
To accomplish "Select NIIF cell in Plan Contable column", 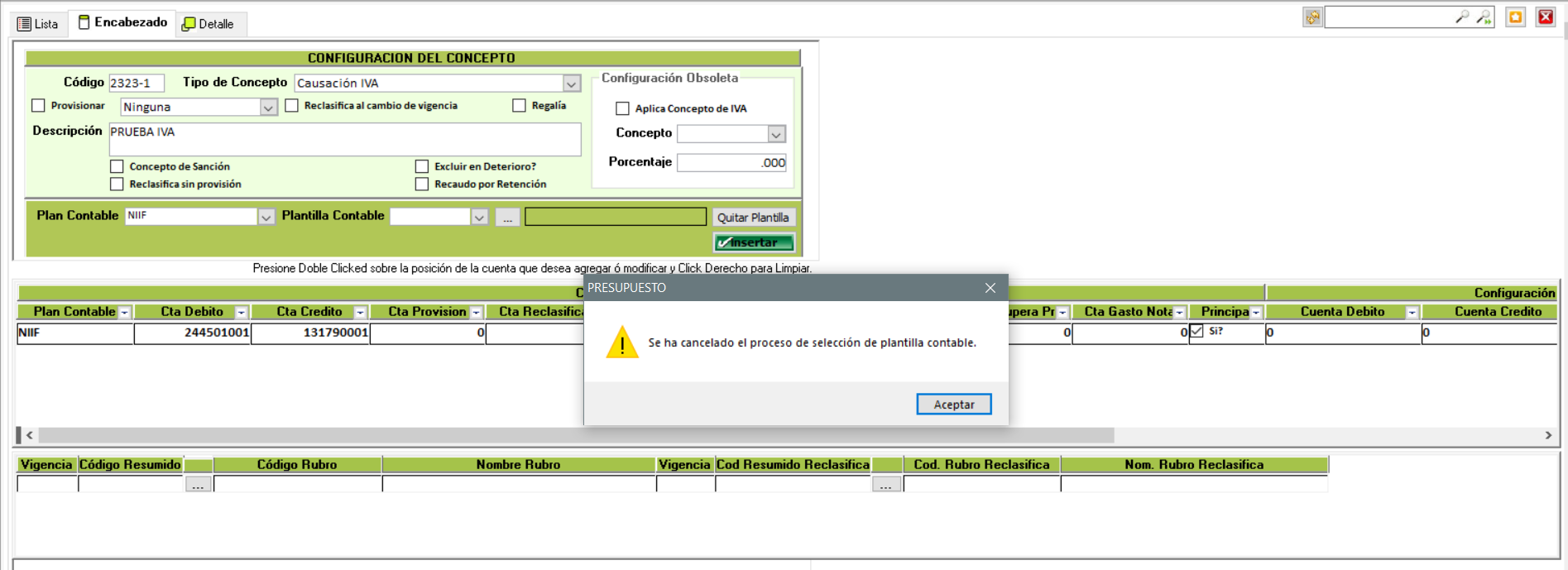I will [75, 333].
